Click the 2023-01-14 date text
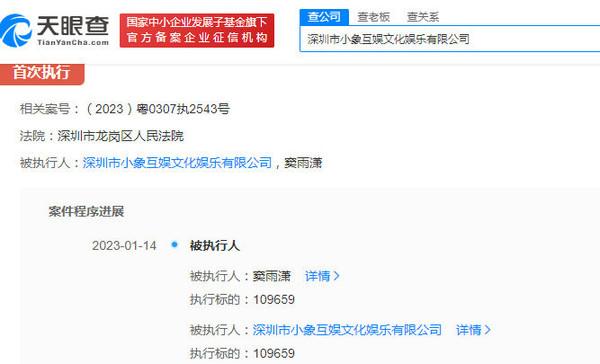Image resolution: width=600 pixels, height=364 pixels. click(x=124, y=245)
